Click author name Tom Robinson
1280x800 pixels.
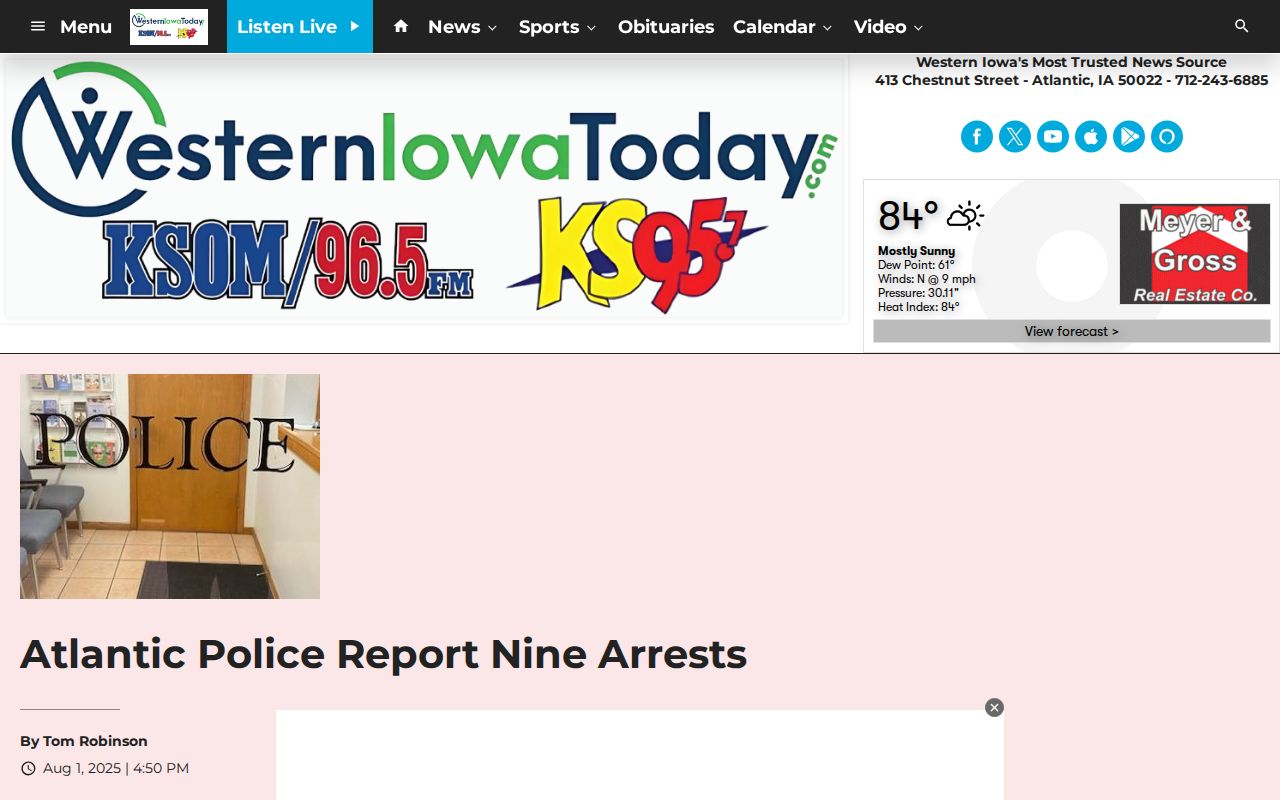click(95, 741)
